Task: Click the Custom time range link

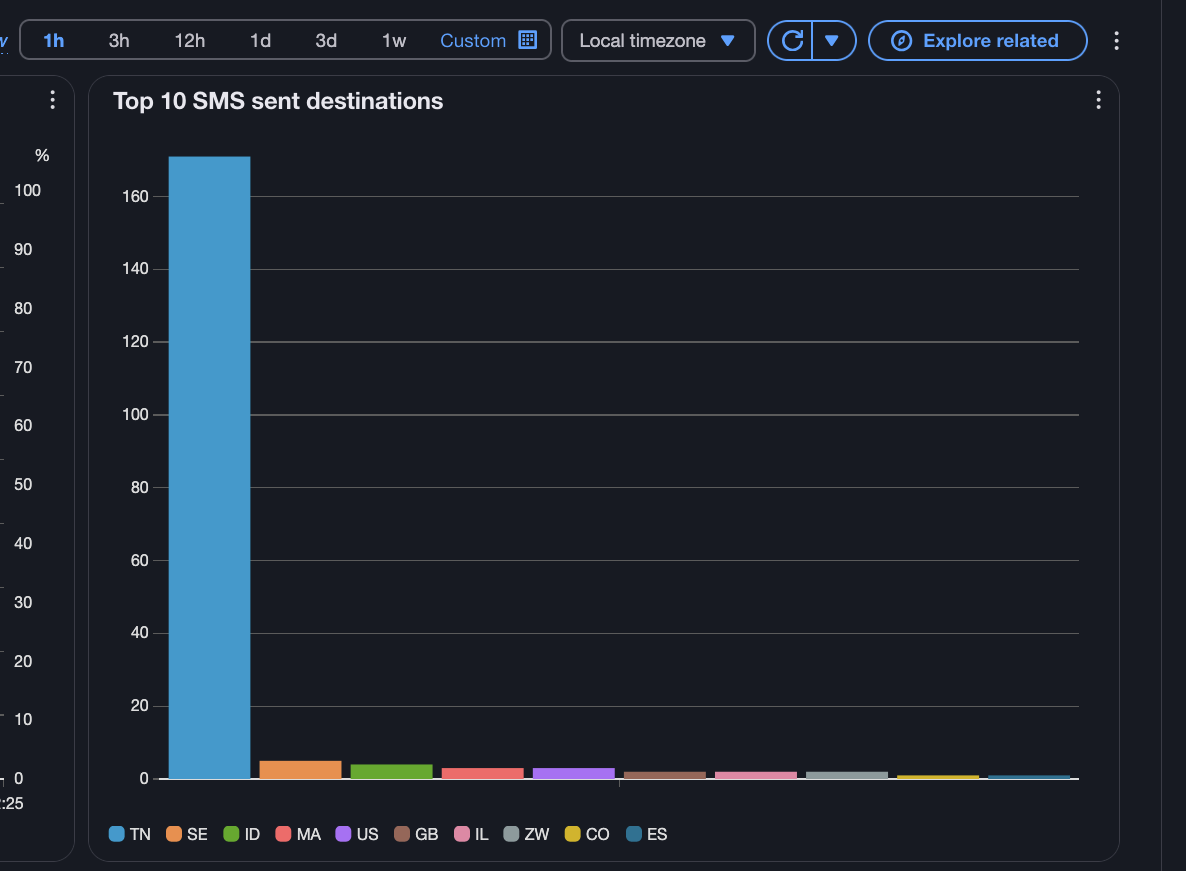Action: tap(473, 41)
